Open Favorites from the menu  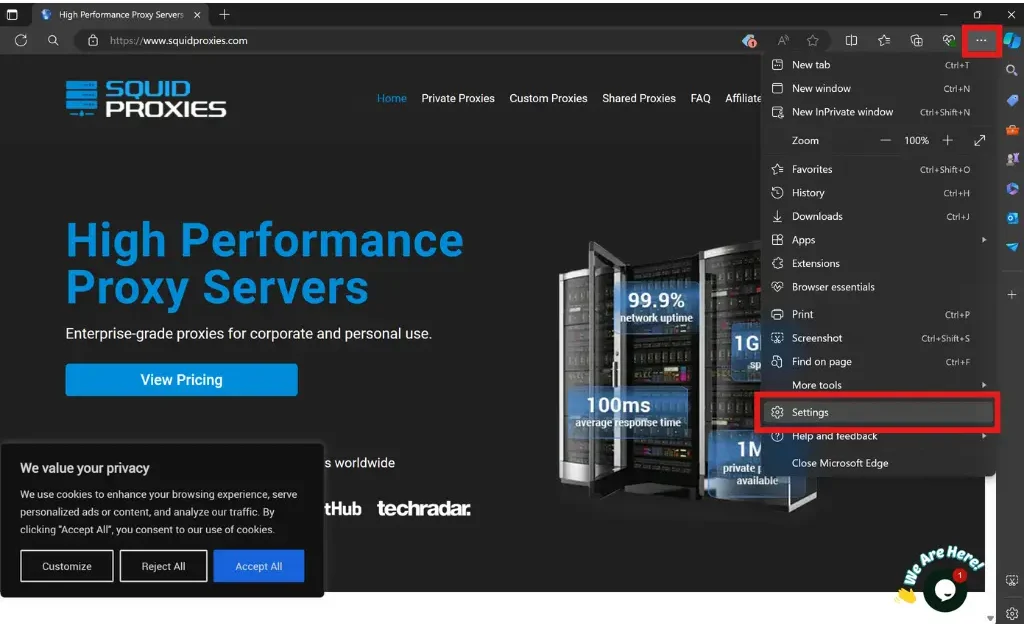tap(878, 169)
